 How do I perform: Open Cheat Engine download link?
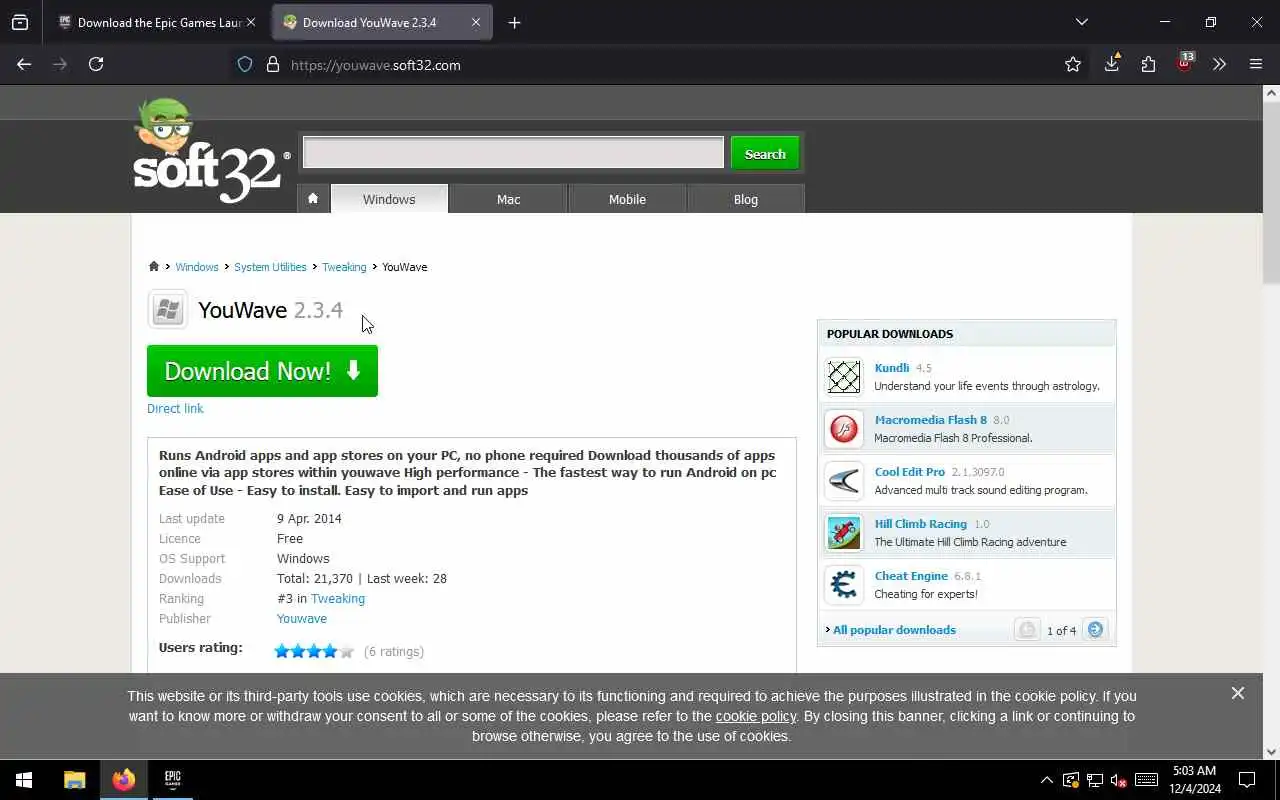[x=911, y=576]
